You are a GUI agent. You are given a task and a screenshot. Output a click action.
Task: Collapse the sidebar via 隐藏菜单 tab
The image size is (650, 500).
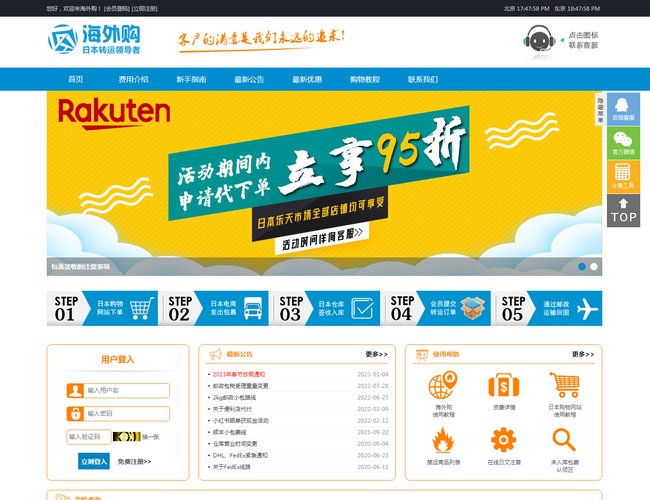pos(601,109)
